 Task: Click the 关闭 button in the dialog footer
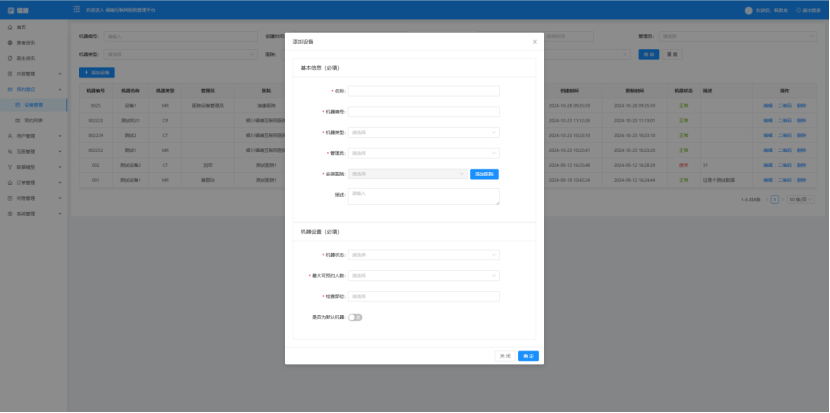506,355
